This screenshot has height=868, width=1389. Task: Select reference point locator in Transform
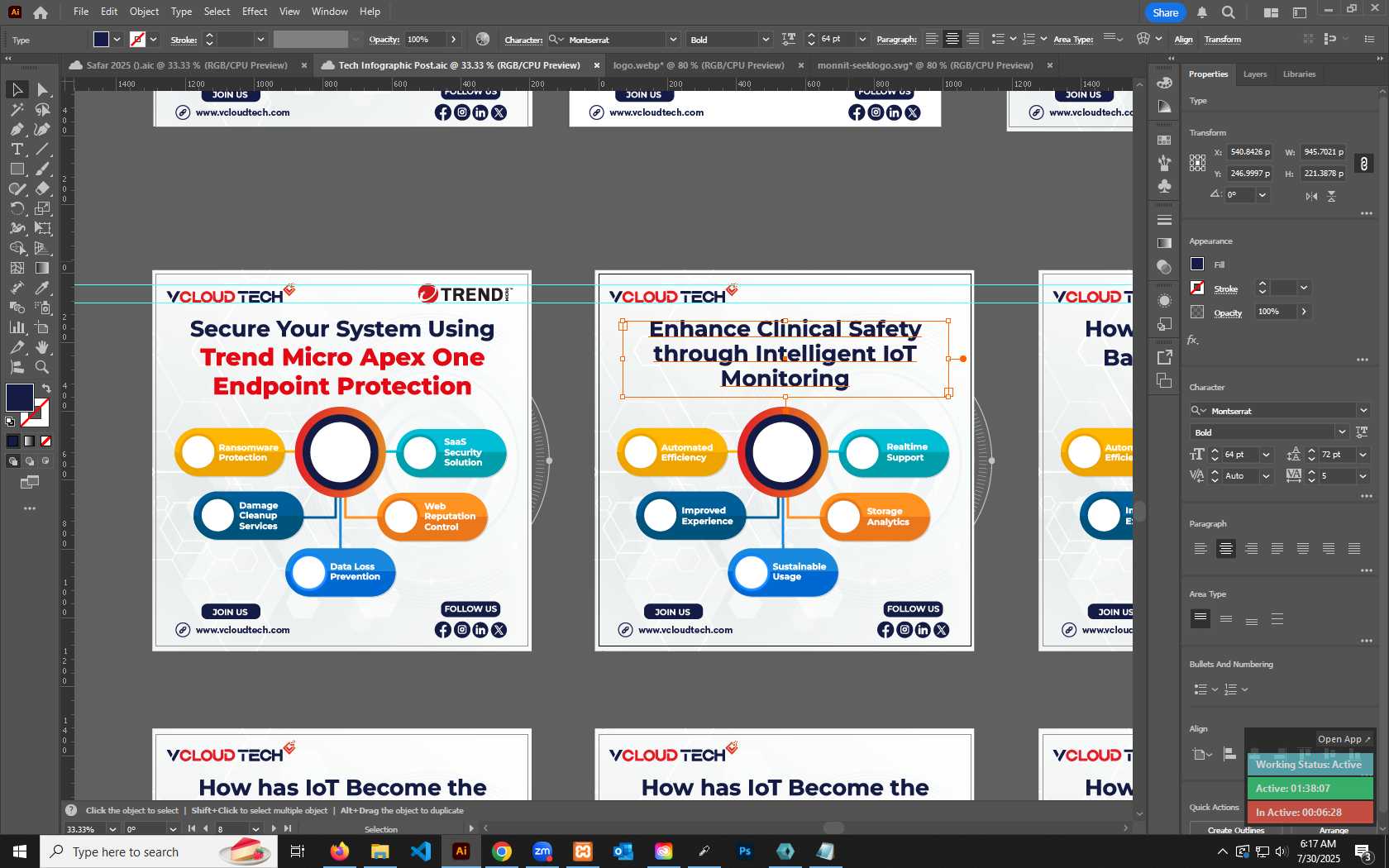pyautogui.click(x=1197, y=163)
